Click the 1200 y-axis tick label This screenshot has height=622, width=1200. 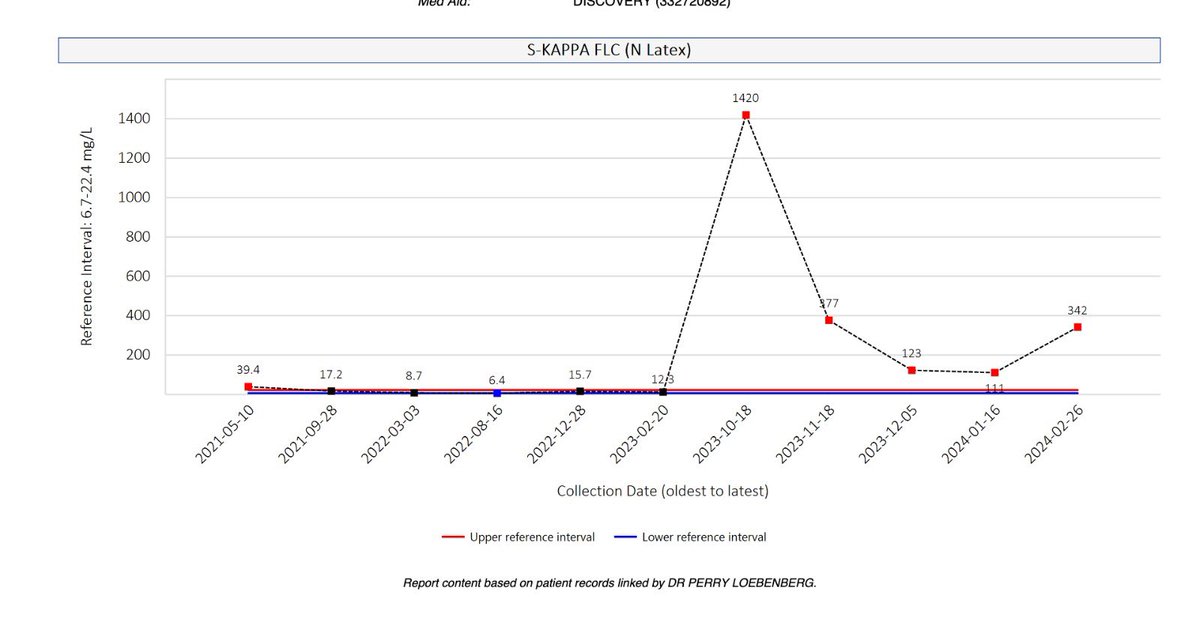pyautogui.click(x=133, y=158)
